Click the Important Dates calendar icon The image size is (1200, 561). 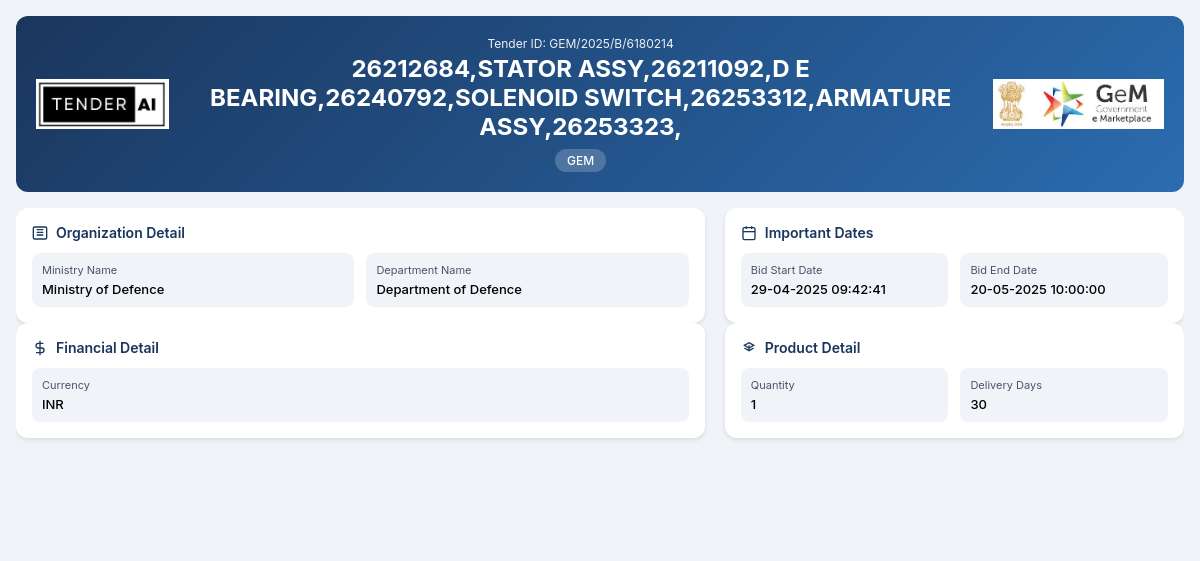pos(749,233)
